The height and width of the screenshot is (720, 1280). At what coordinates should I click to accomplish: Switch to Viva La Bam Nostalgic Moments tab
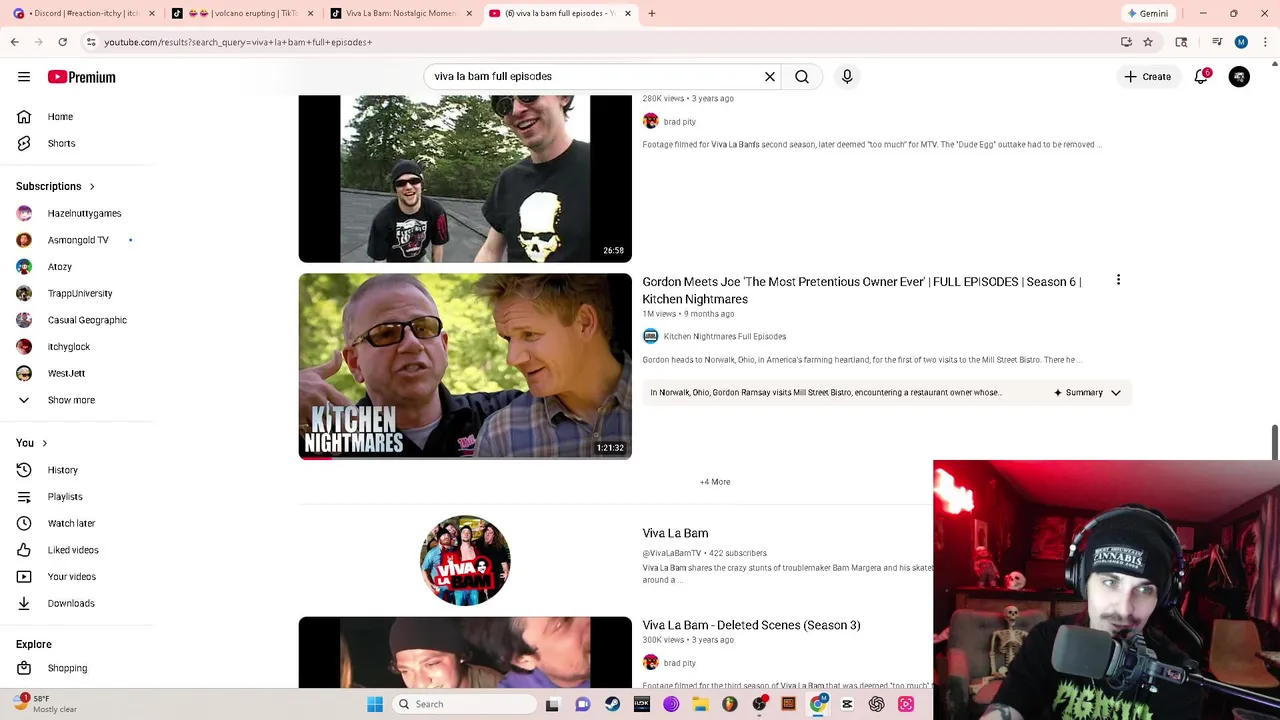point(402,13)
